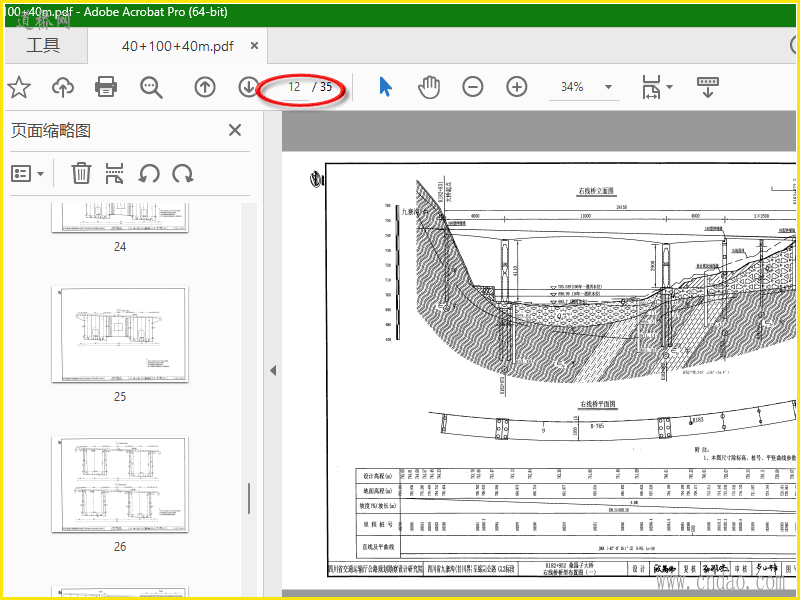Zoom out with the minus icon
Screen dimensions: 800x600
tap(472, 87)
